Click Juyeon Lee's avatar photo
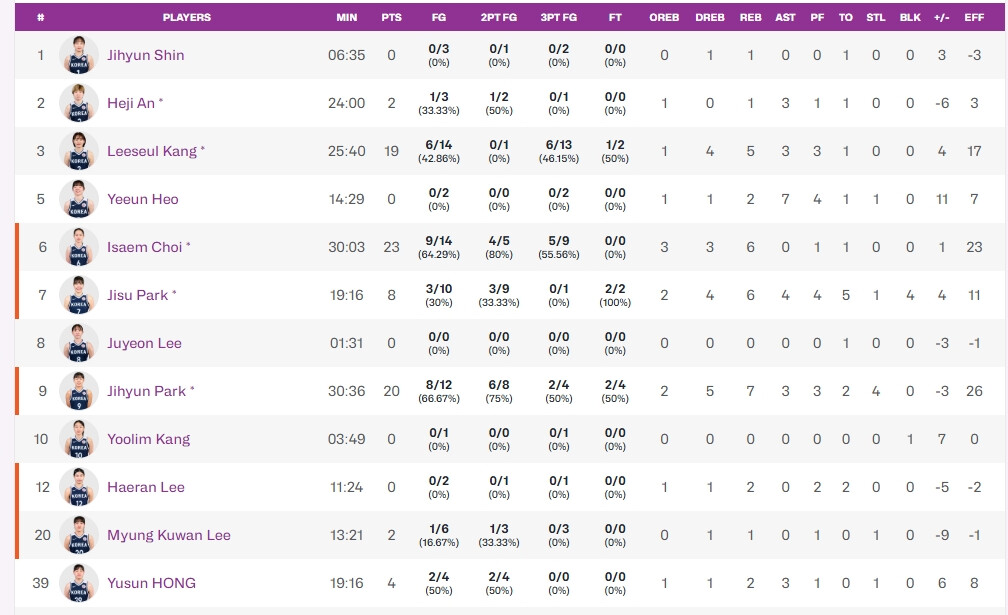1008x615 pixels. [79, 343]
